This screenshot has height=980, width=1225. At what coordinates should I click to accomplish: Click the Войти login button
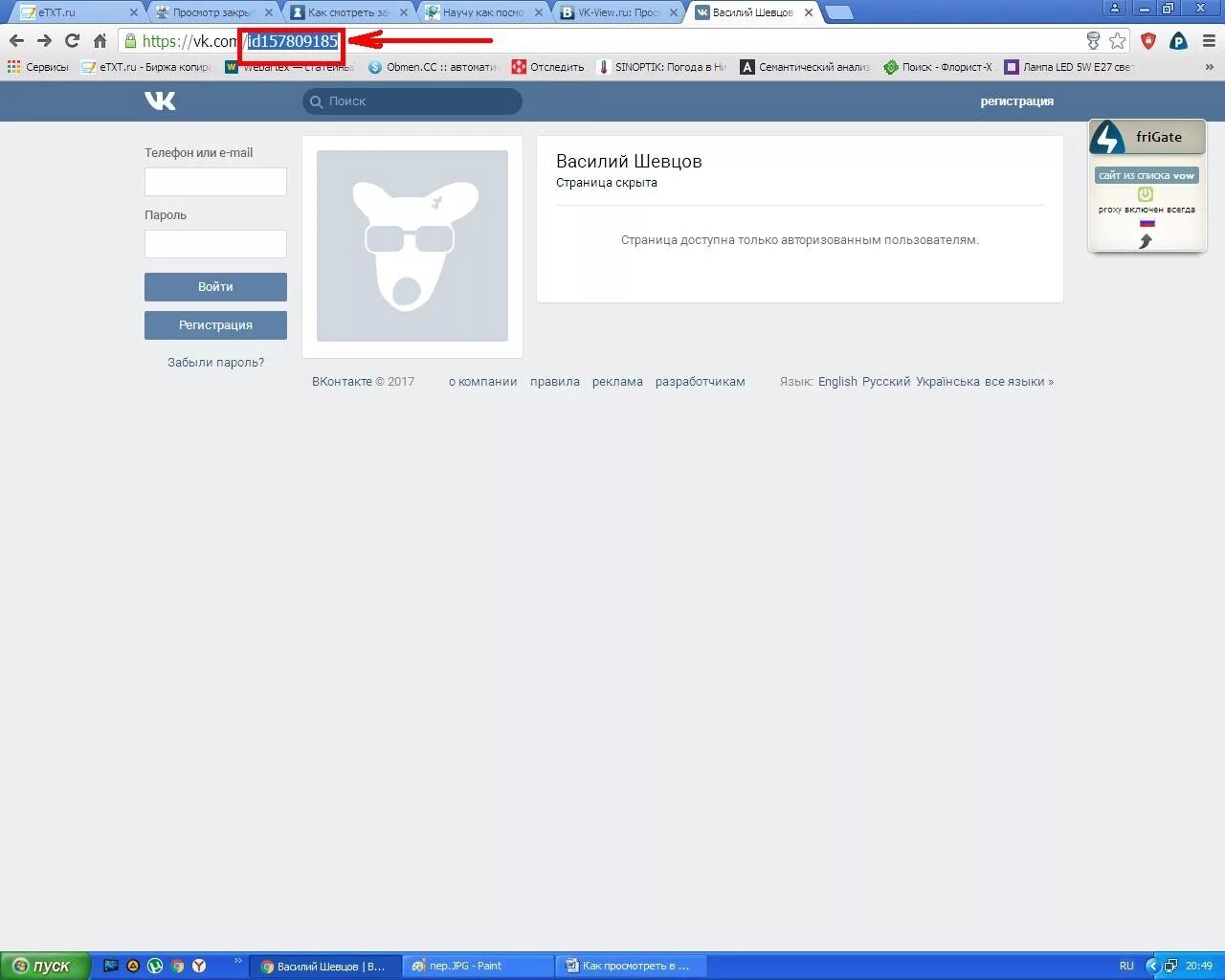[215, 287]
